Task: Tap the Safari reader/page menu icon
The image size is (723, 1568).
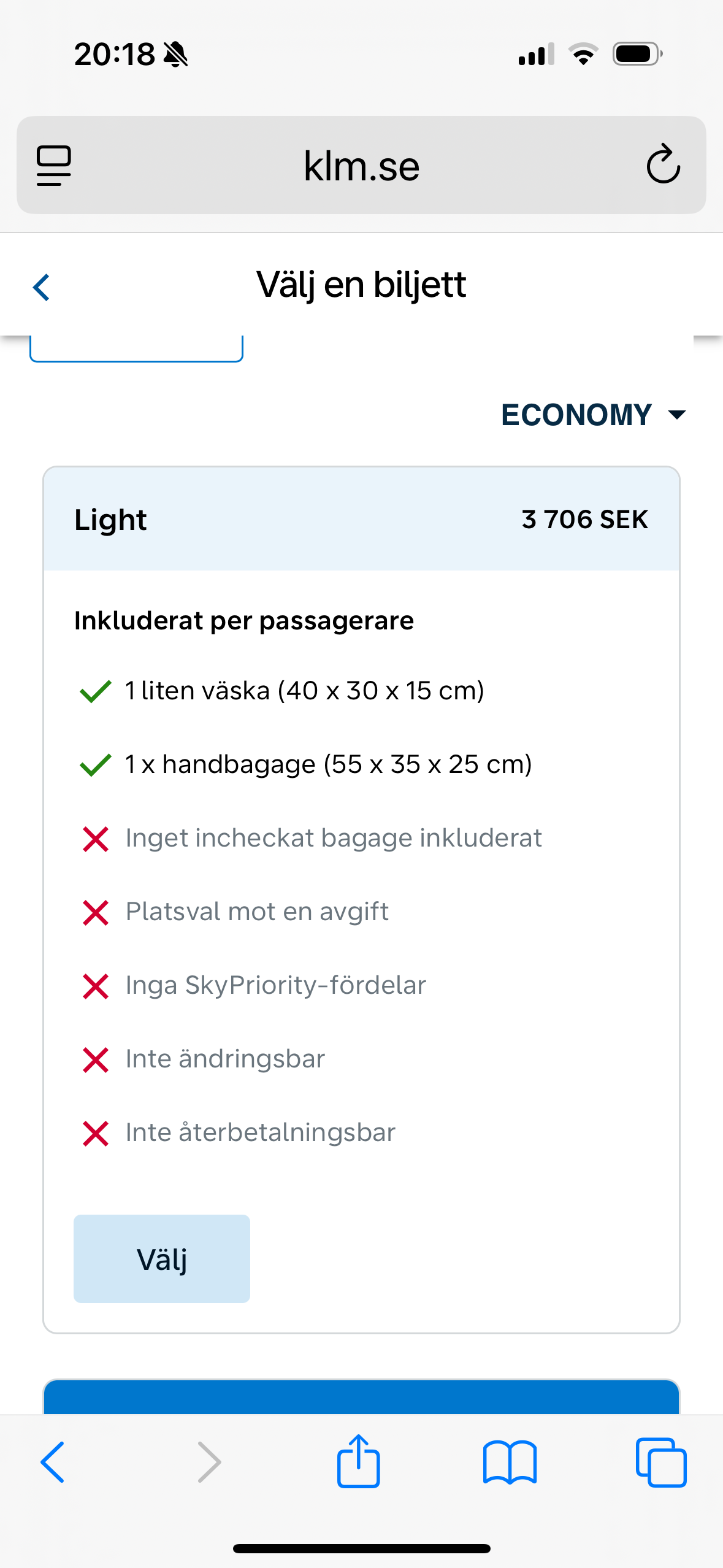Action: click(x=54, y=165)
